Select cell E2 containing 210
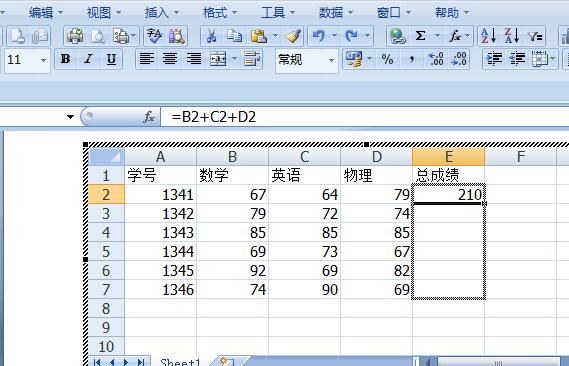The image size is (569, 366). (449, 194)
